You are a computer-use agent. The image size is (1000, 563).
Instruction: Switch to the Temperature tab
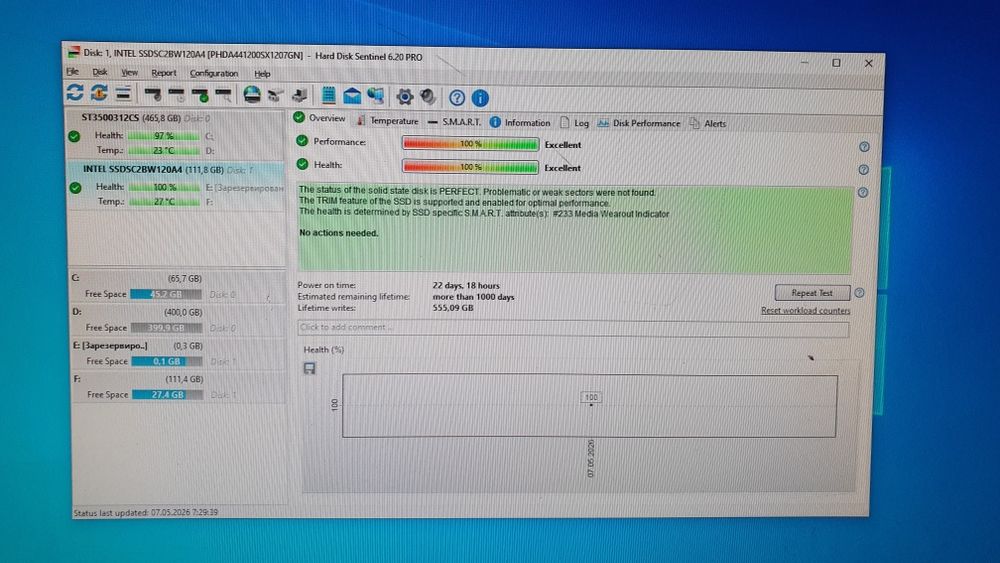click(387, 121)
